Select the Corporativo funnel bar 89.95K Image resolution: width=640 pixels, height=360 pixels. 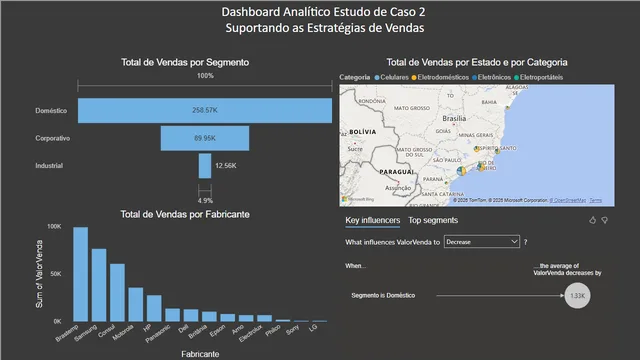pyautogui.click(x=205, y=138)
